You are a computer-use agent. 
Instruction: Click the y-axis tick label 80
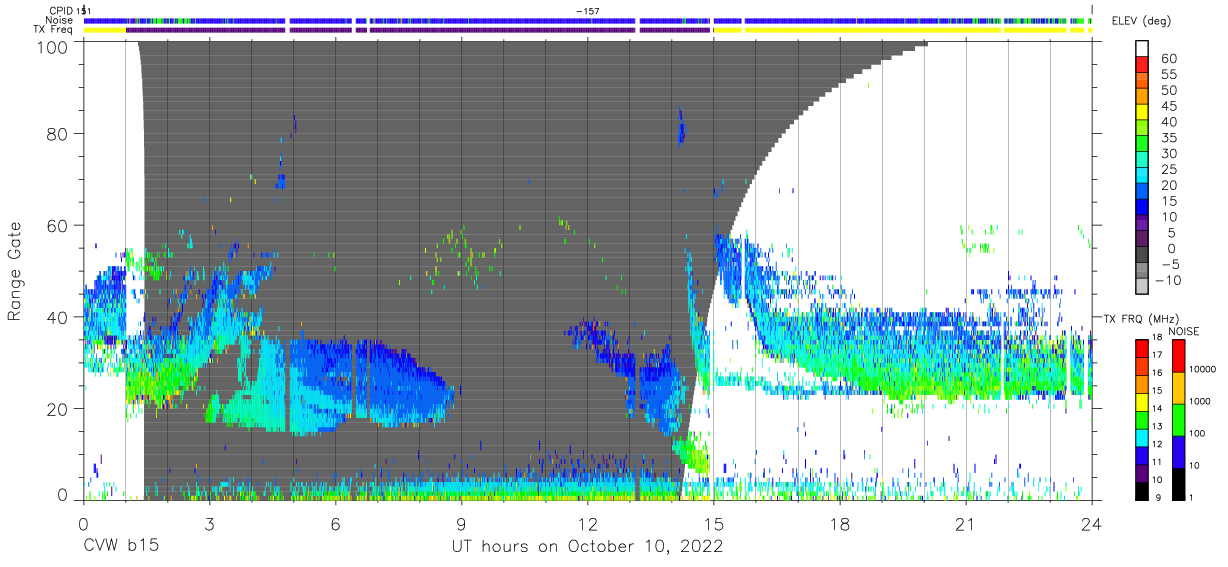coord(57,134)
